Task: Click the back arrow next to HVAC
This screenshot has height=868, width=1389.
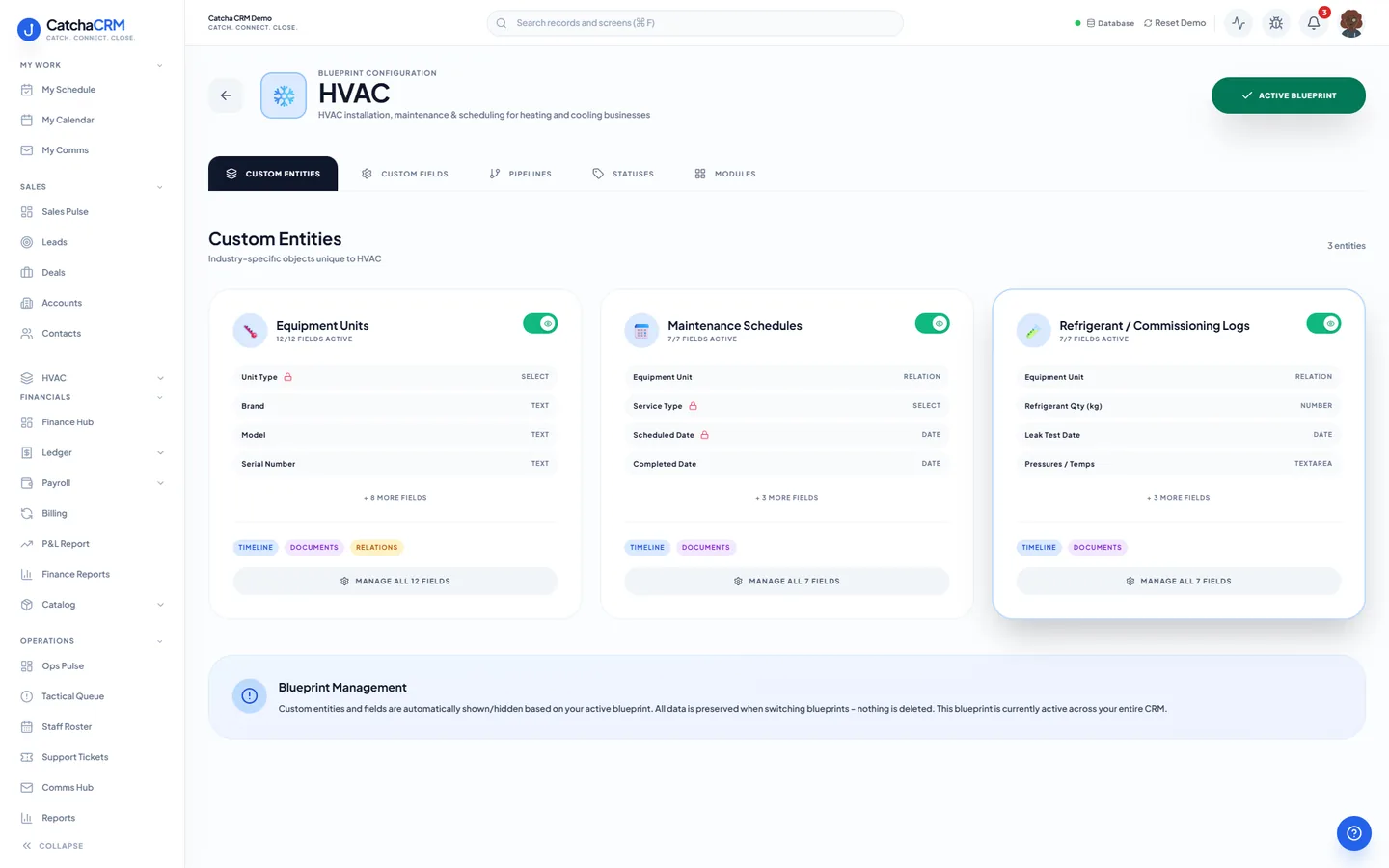Action: coord(226,95)
